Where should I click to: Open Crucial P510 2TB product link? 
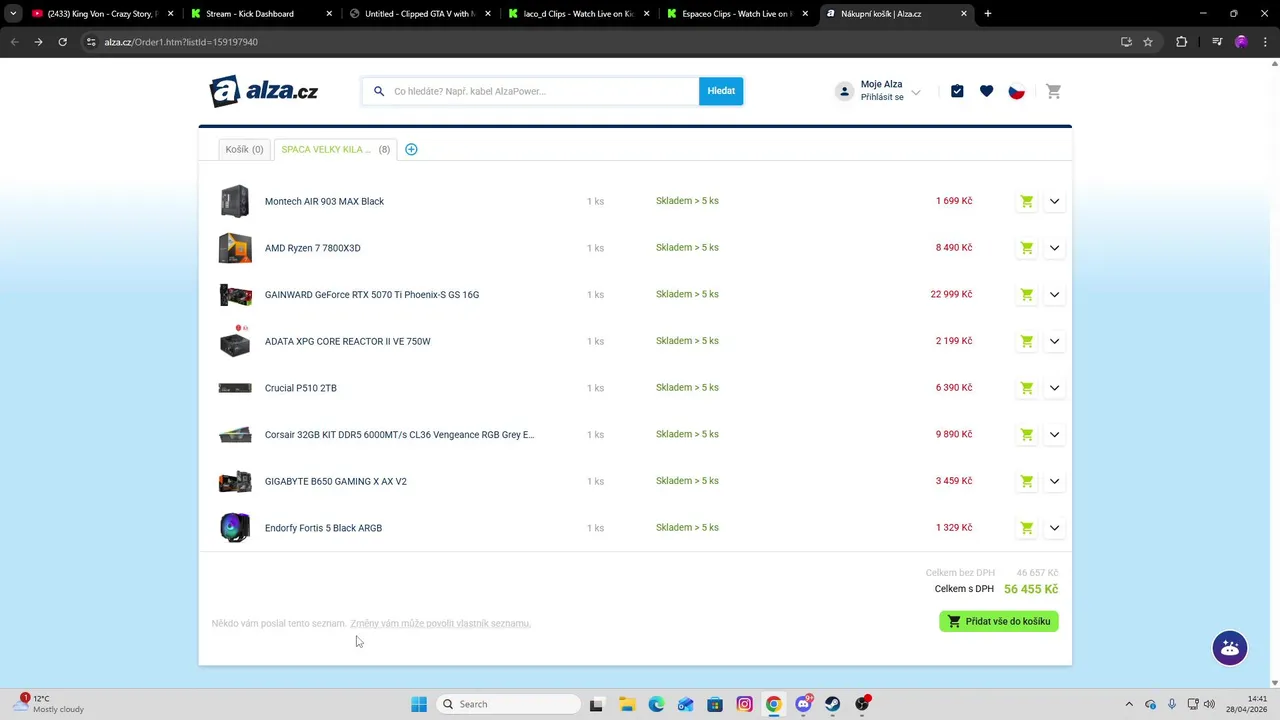[301, 388]
